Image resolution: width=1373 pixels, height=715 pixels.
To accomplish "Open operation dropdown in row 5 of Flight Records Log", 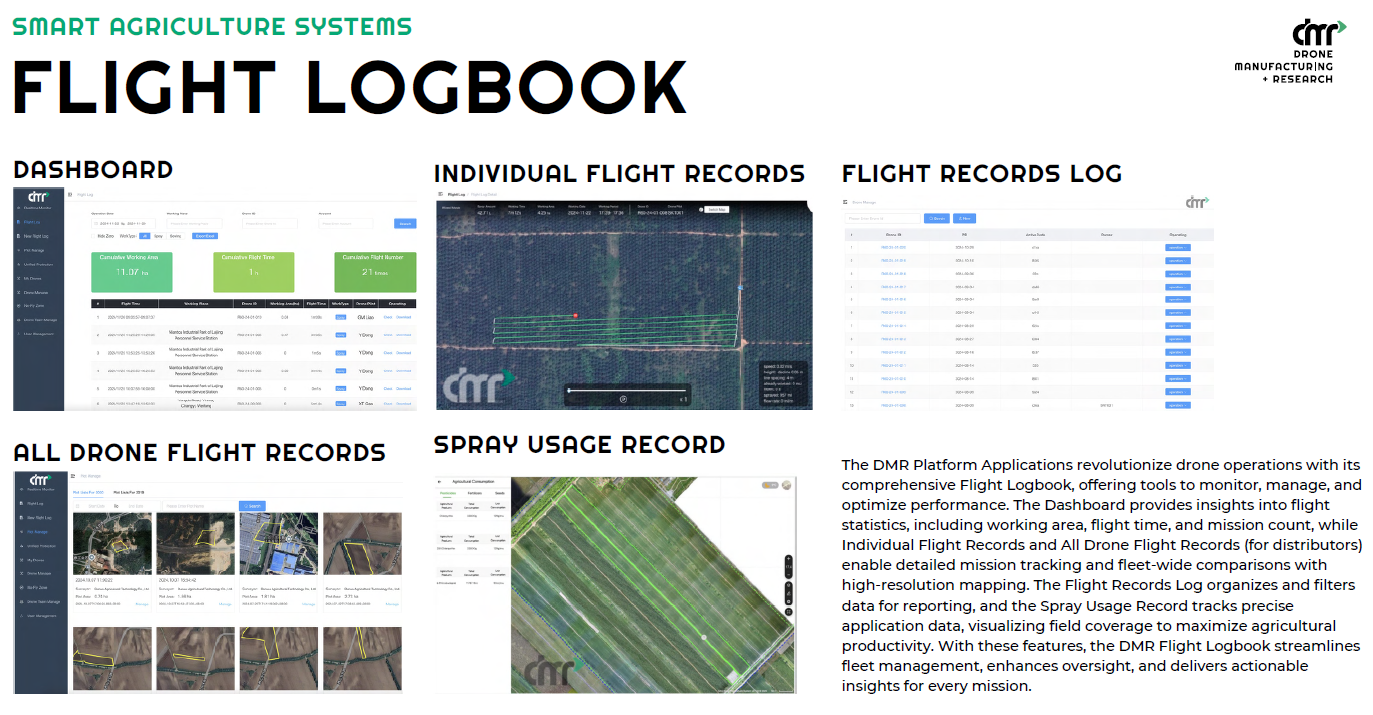I will [1178, 299].
